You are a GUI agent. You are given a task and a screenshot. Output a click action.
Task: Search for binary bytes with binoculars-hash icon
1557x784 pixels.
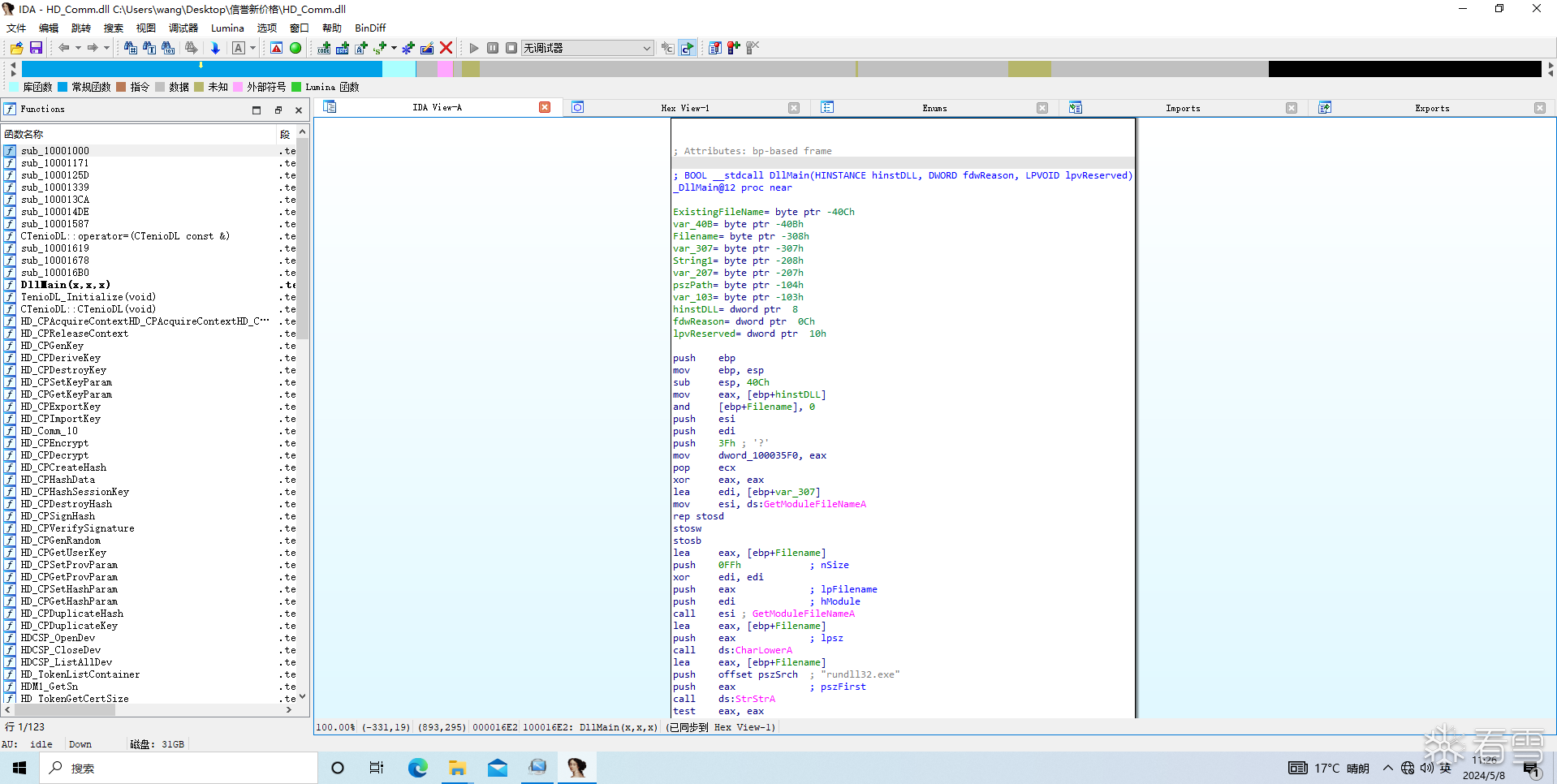coord(131,48)
